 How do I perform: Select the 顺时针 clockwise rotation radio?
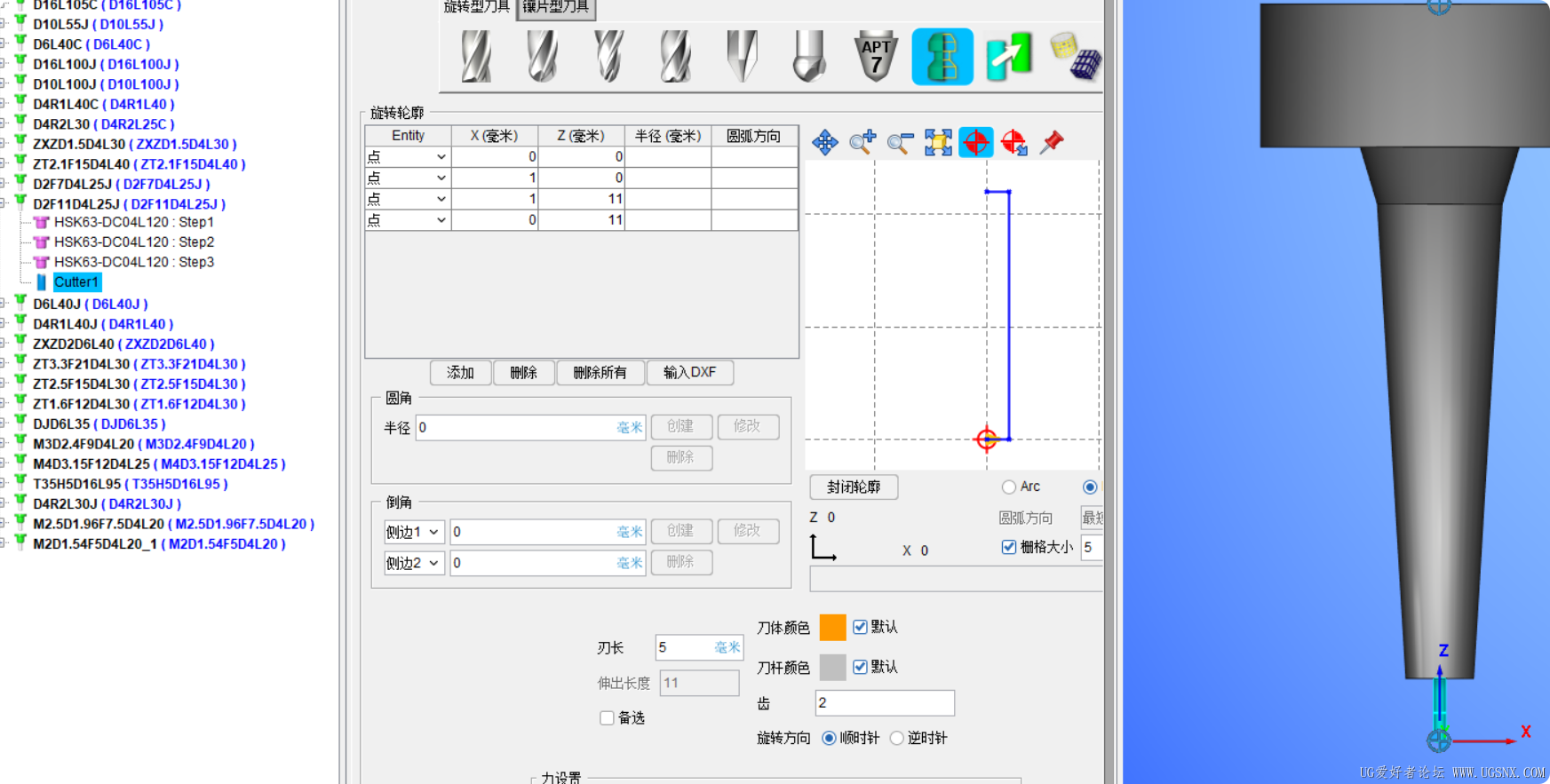tap(829, 738)
